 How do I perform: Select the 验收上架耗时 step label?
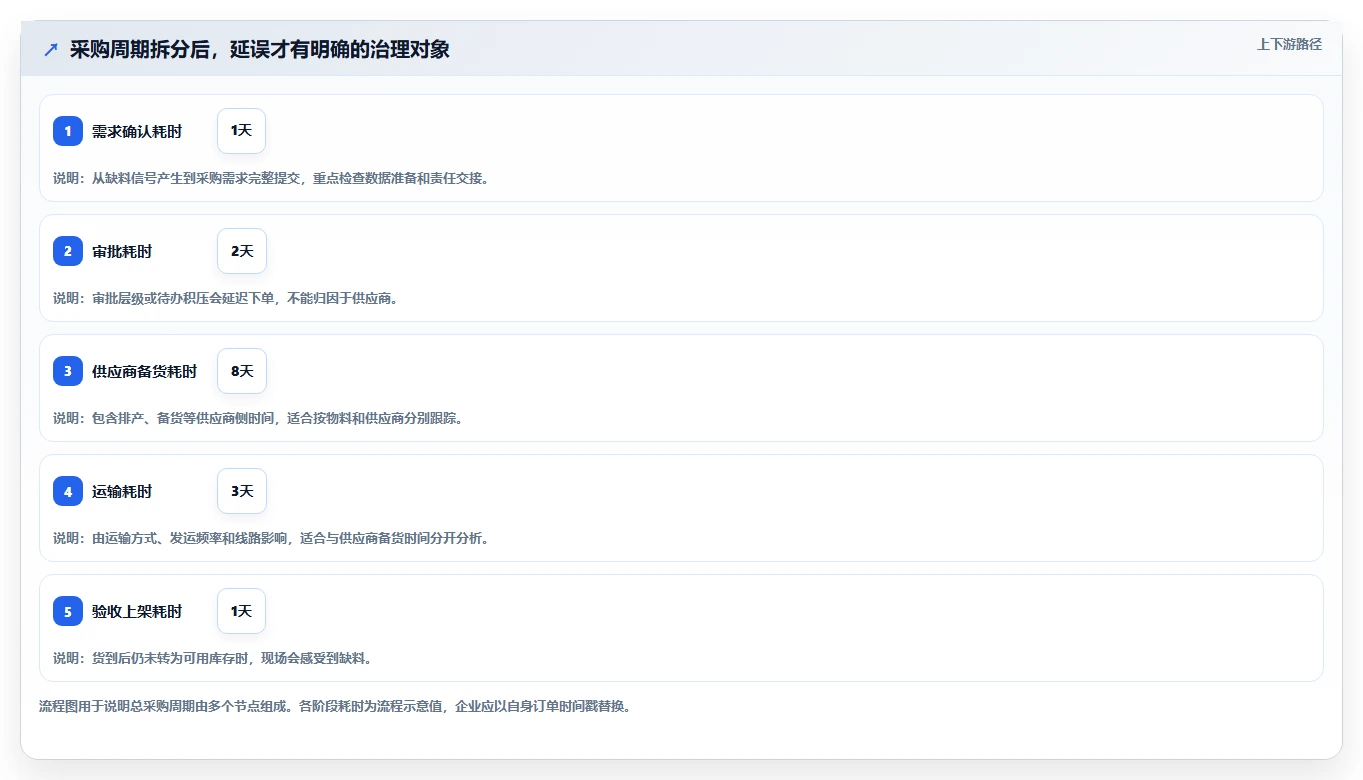(x=137, y=611)
